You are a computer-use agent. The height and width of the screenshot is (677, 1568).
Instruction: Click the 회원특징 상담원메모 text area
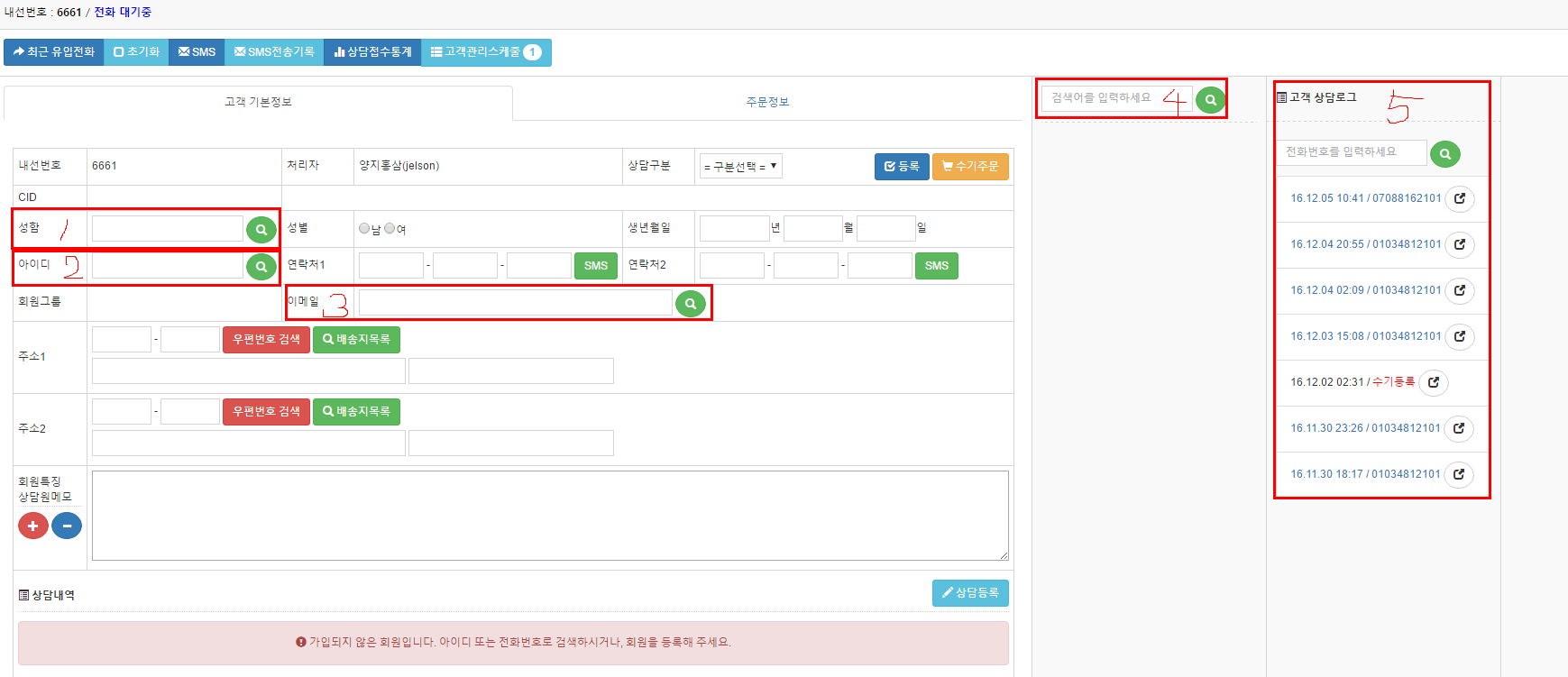pyautogui.click(x=549, y=516)
